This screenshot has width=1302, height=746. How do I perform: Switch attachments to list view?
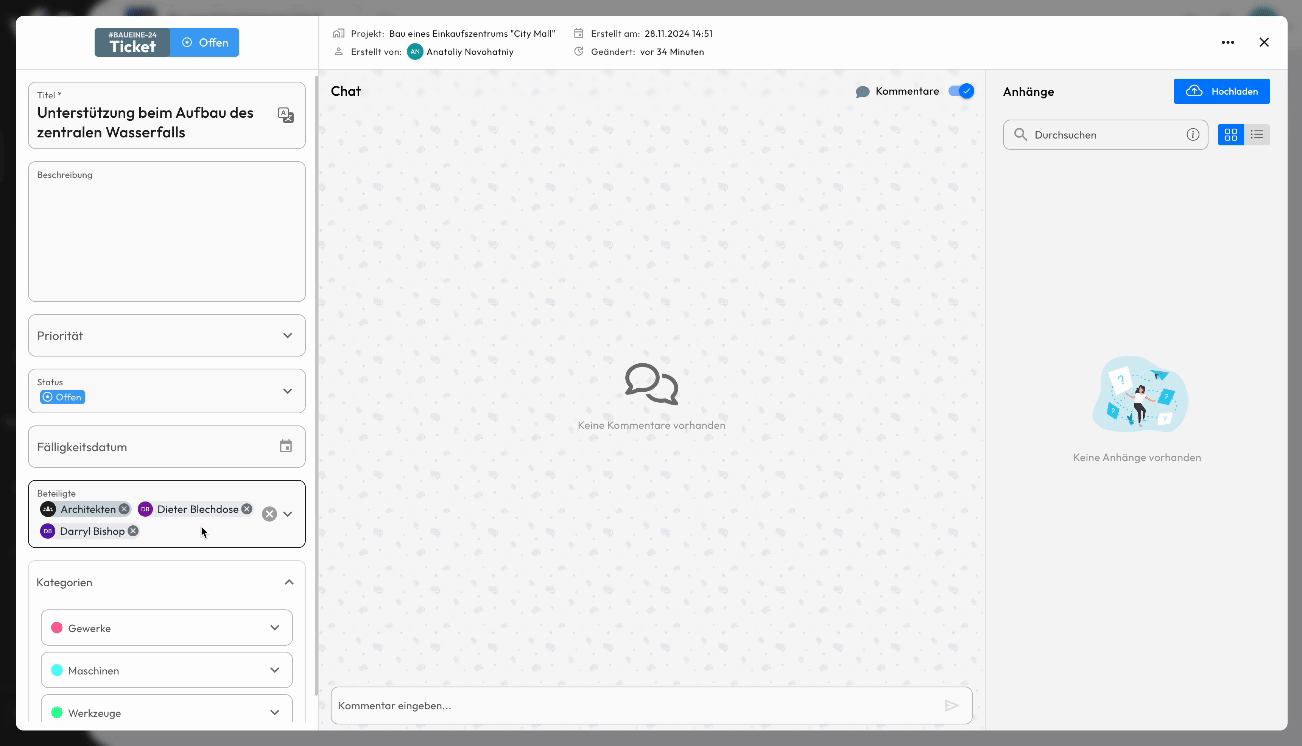pos(1257,135)
